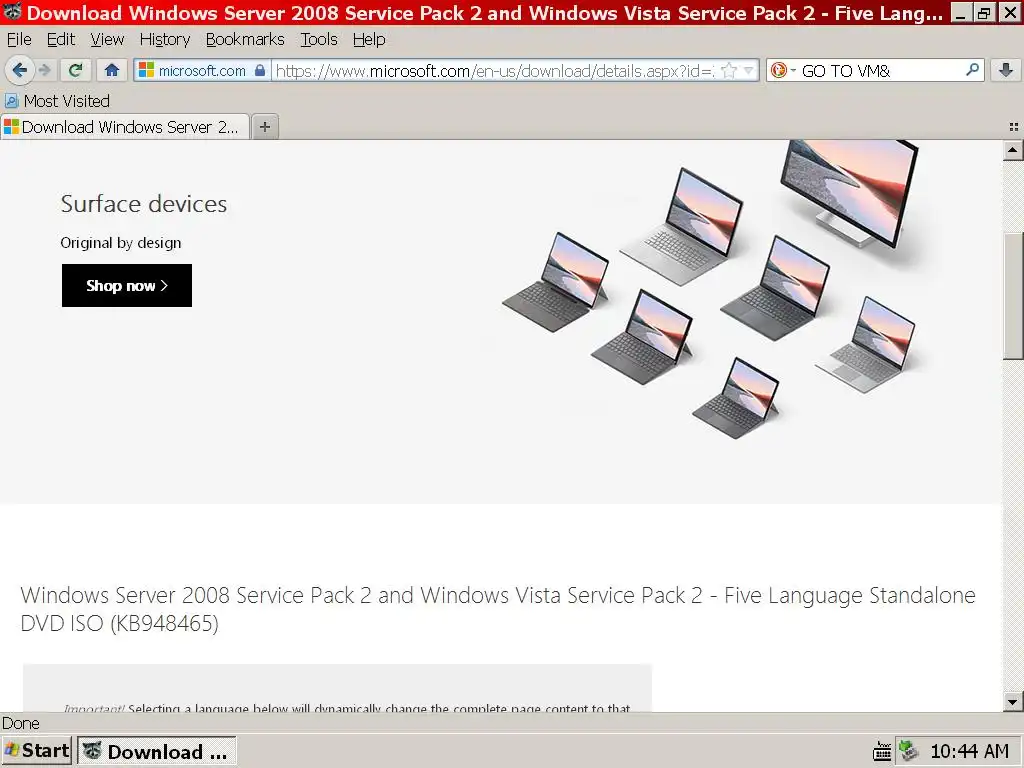The image size is (1024, 768).
Task: Click the scrollbar down arrow
Action: pyautogui.click(x=1012, y=702)
